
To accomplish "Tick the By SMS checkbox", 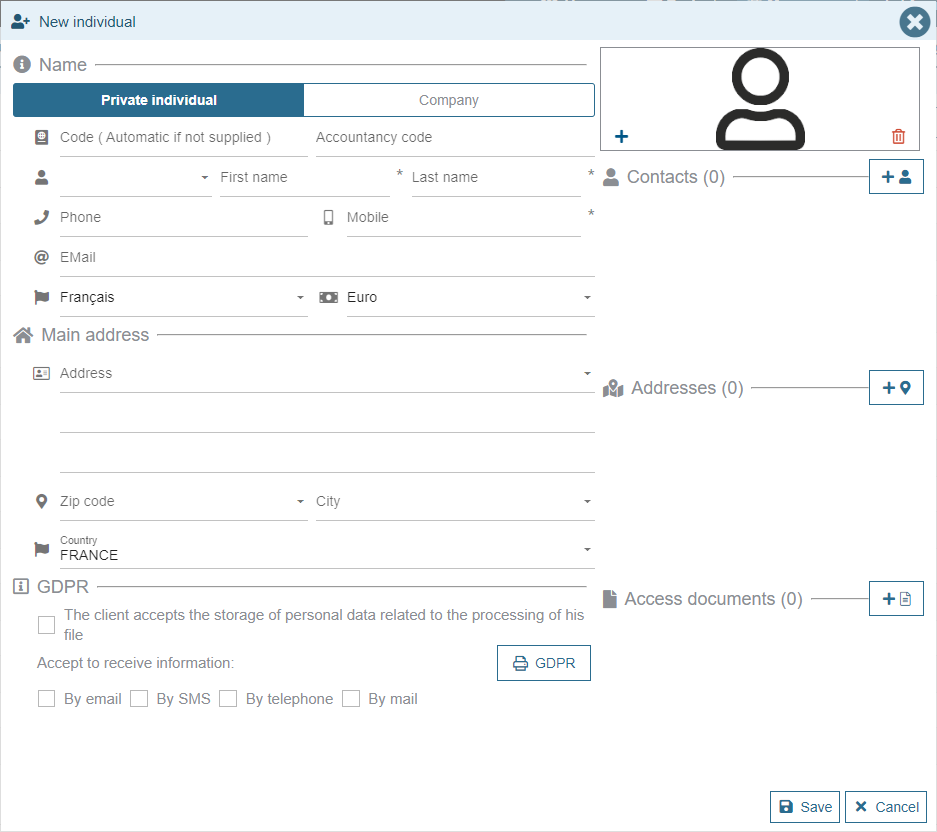I will 139,699.
